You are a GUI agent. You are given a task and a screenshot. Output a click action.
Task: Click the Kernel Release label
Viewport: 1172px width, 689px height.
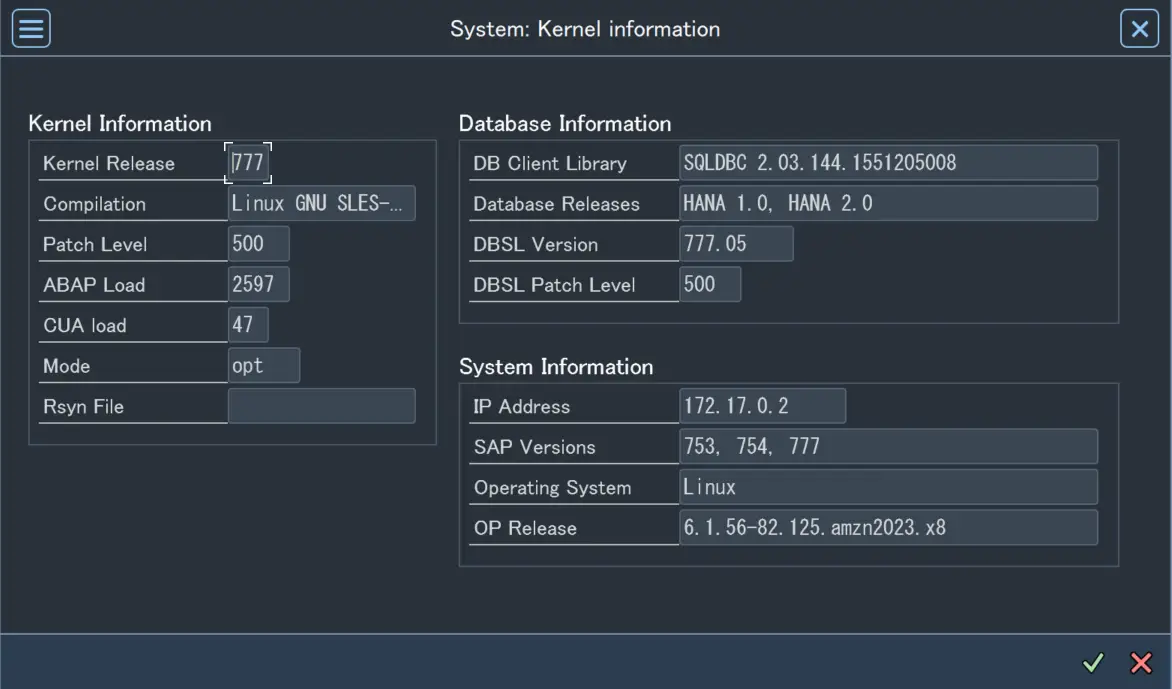(x=109, y=164)
